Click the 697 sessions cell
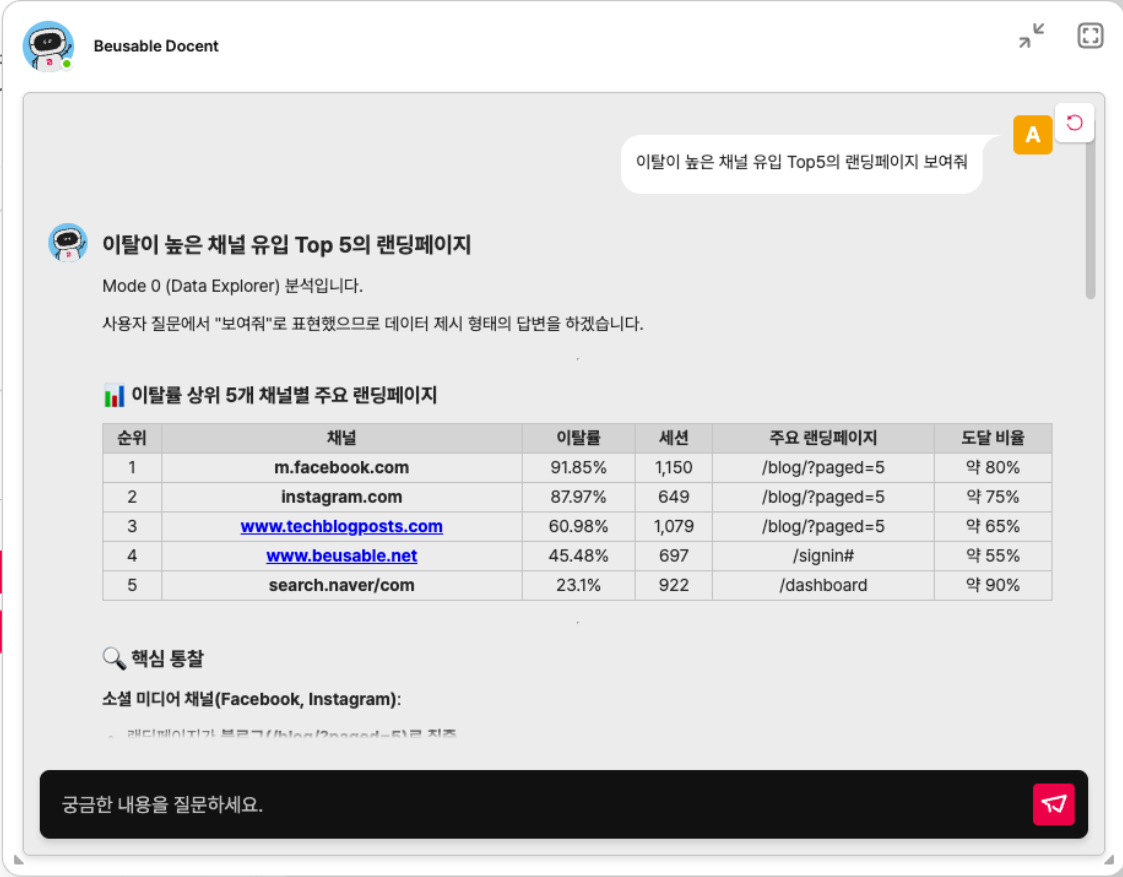 (673, 556)
